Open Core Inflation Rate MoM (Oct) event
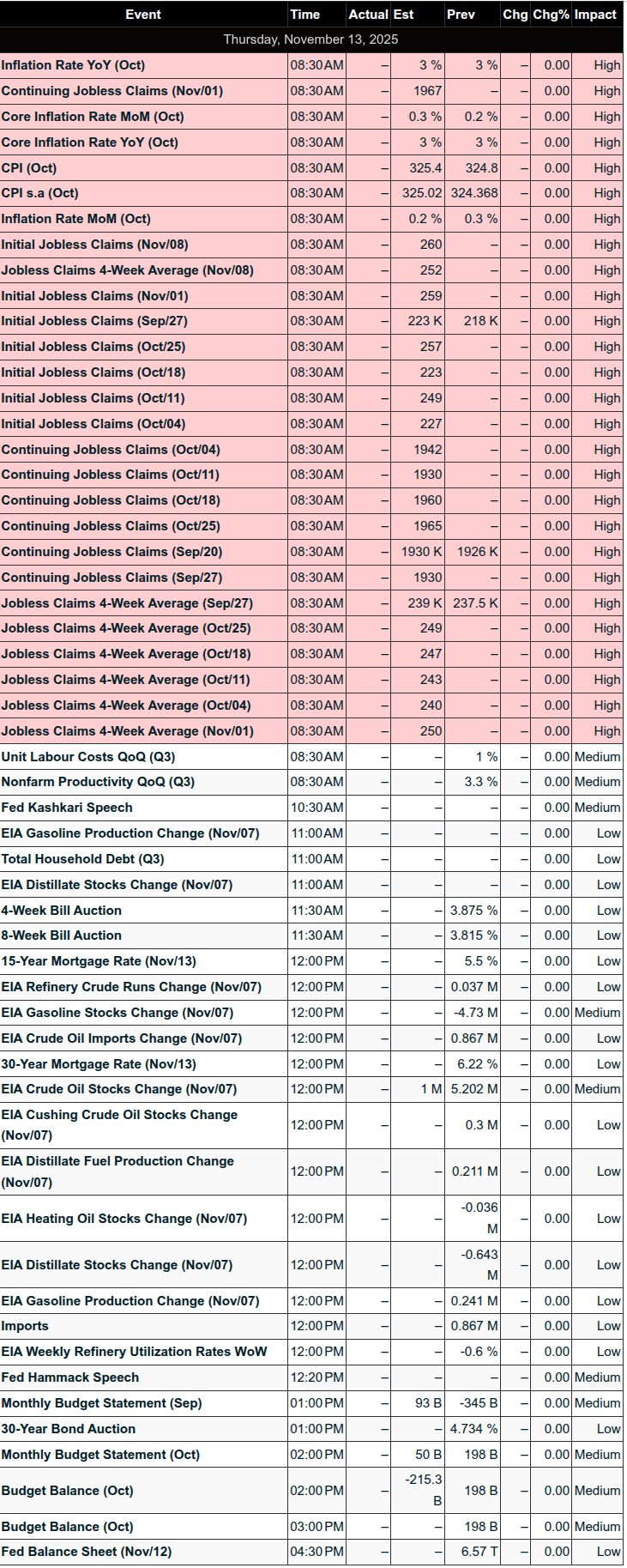 pos(93,117)
